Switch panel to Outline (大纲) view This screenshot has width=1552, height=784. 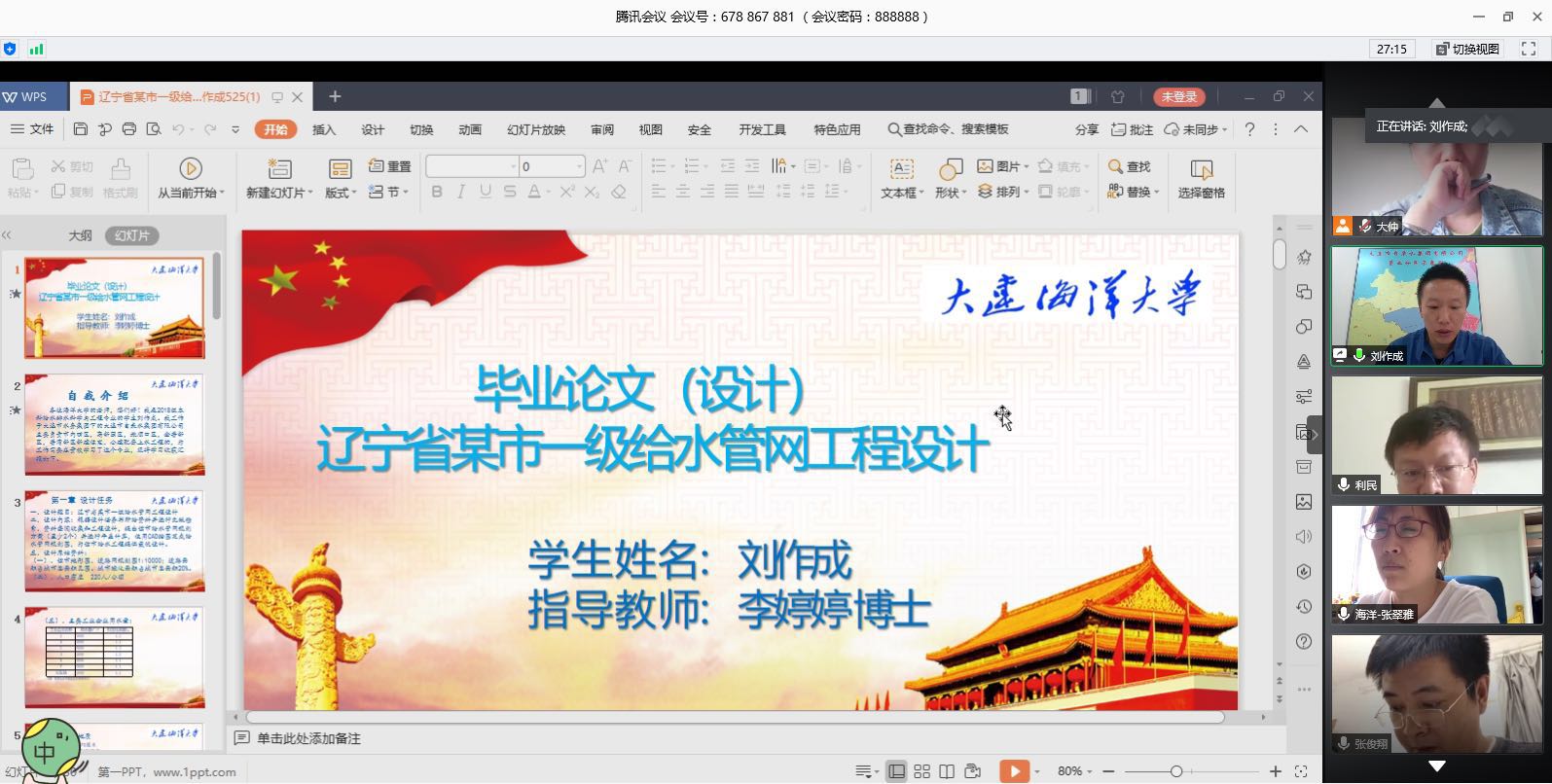pos(80,235)
